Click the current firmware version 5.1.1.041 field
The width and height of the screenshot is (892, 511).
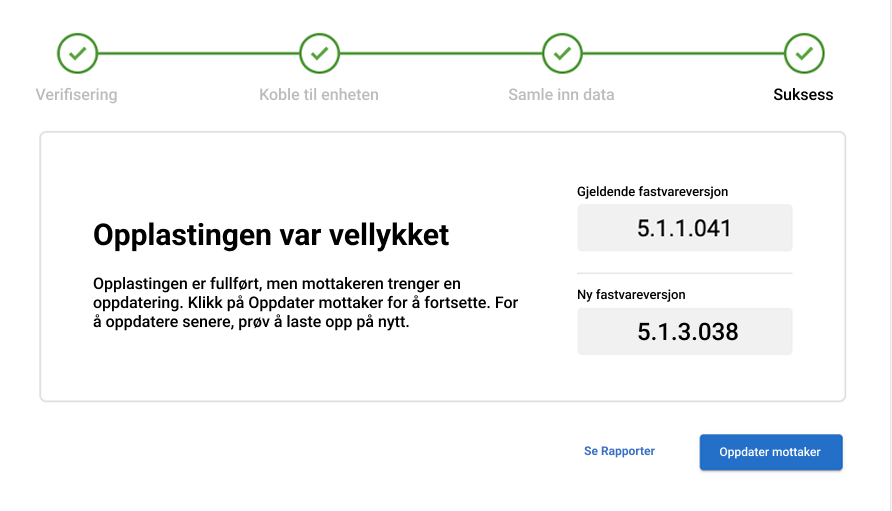(684, 228)
